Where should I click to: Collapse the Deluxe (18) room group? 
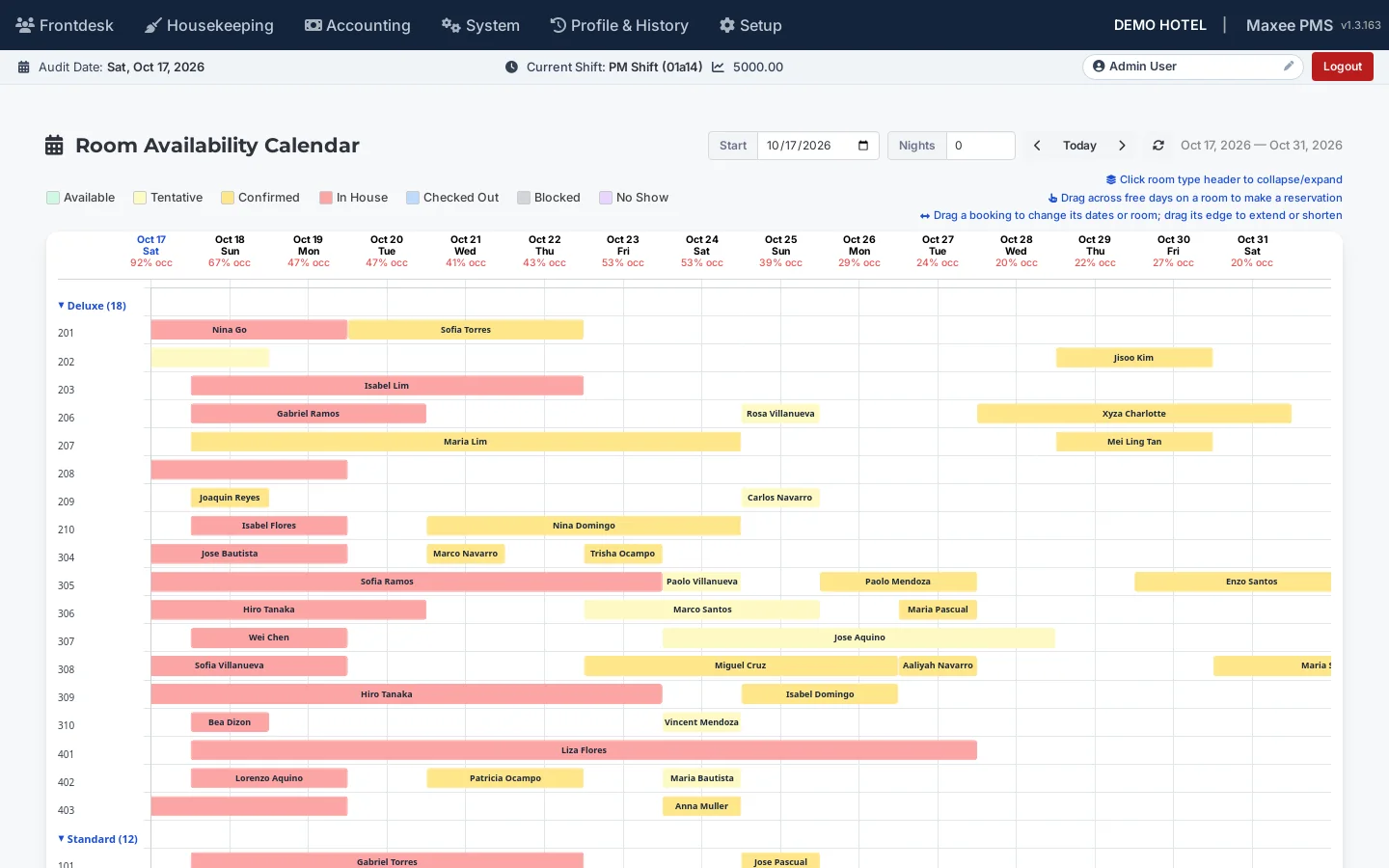click(93, 306)
